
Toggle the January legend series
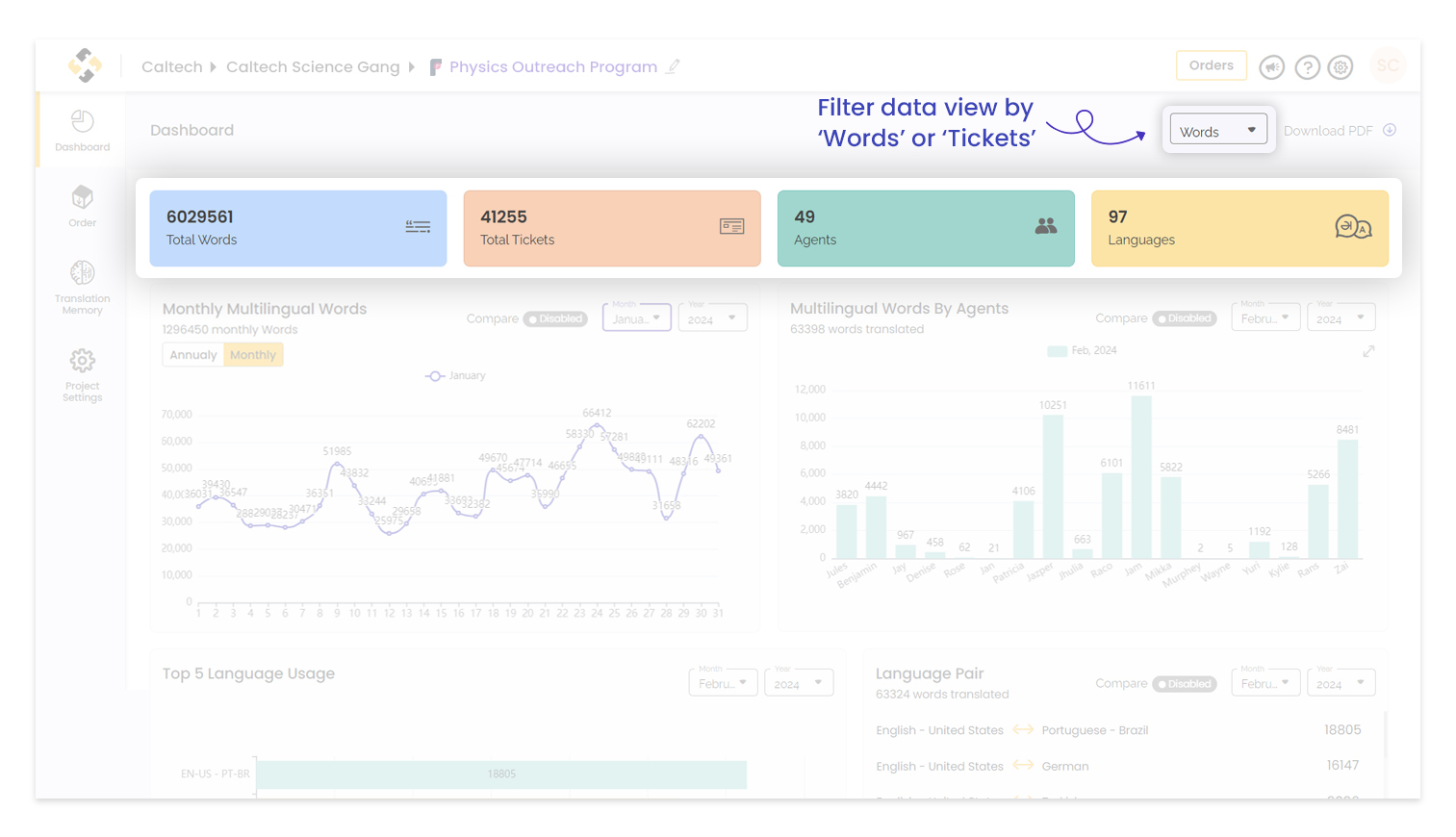click(x=455, y=376)
